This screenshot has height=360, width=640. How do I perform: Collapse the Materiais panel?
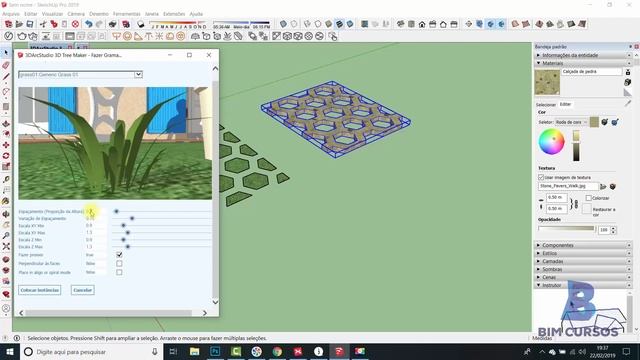pyautogui.click(x=583, y=63)
